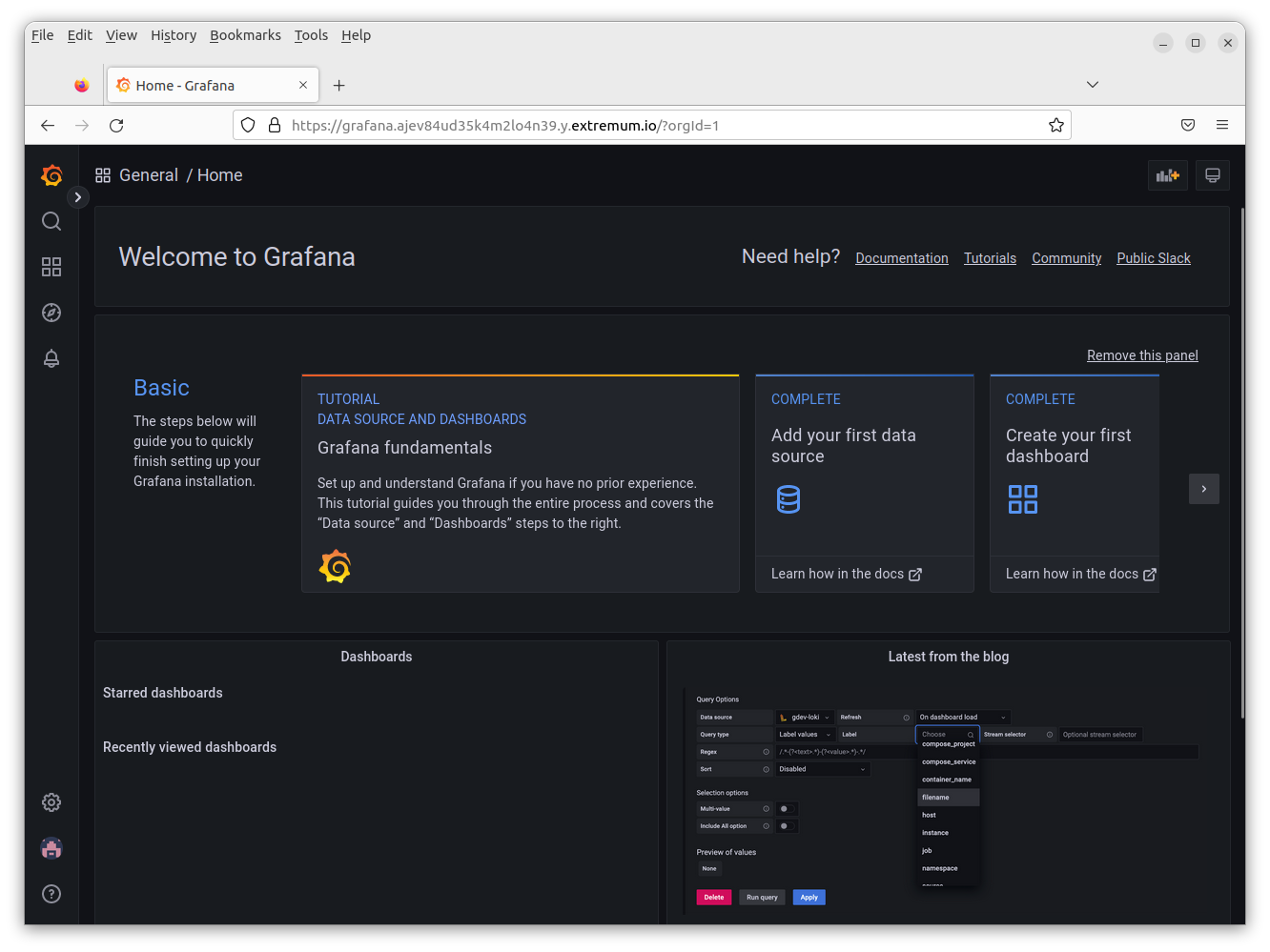Click the user avatar icon in sidebar
The image size is (1270, 952).
pos(51,848)
